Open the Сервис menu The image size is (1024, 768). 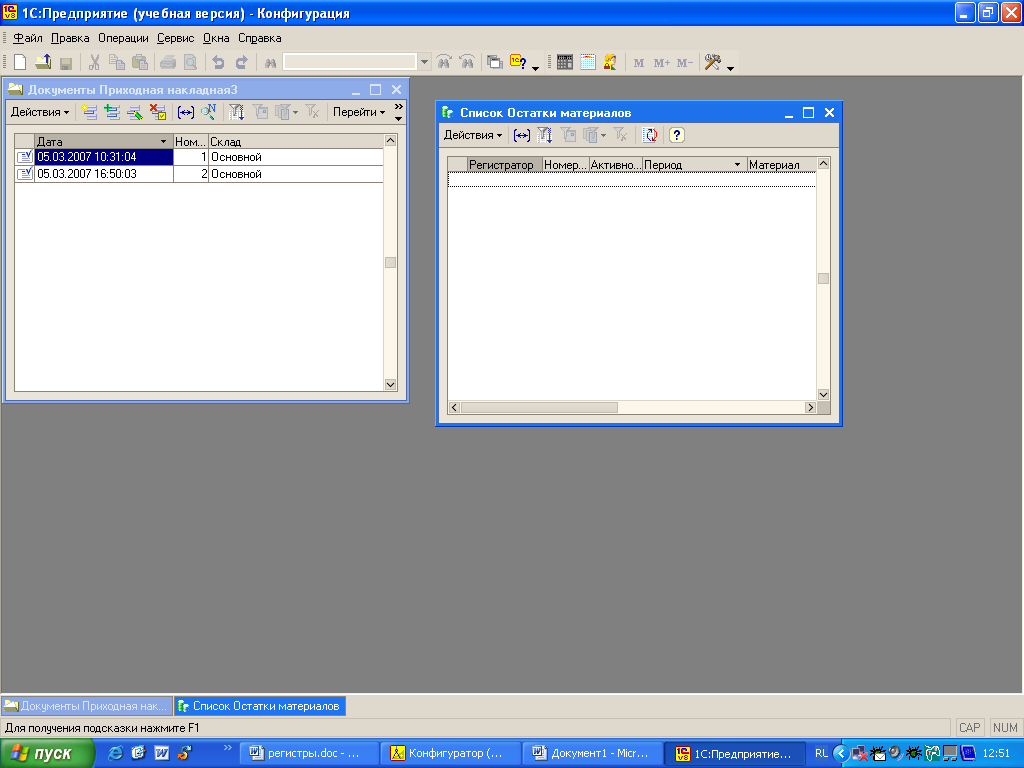[x=176, y=38]
